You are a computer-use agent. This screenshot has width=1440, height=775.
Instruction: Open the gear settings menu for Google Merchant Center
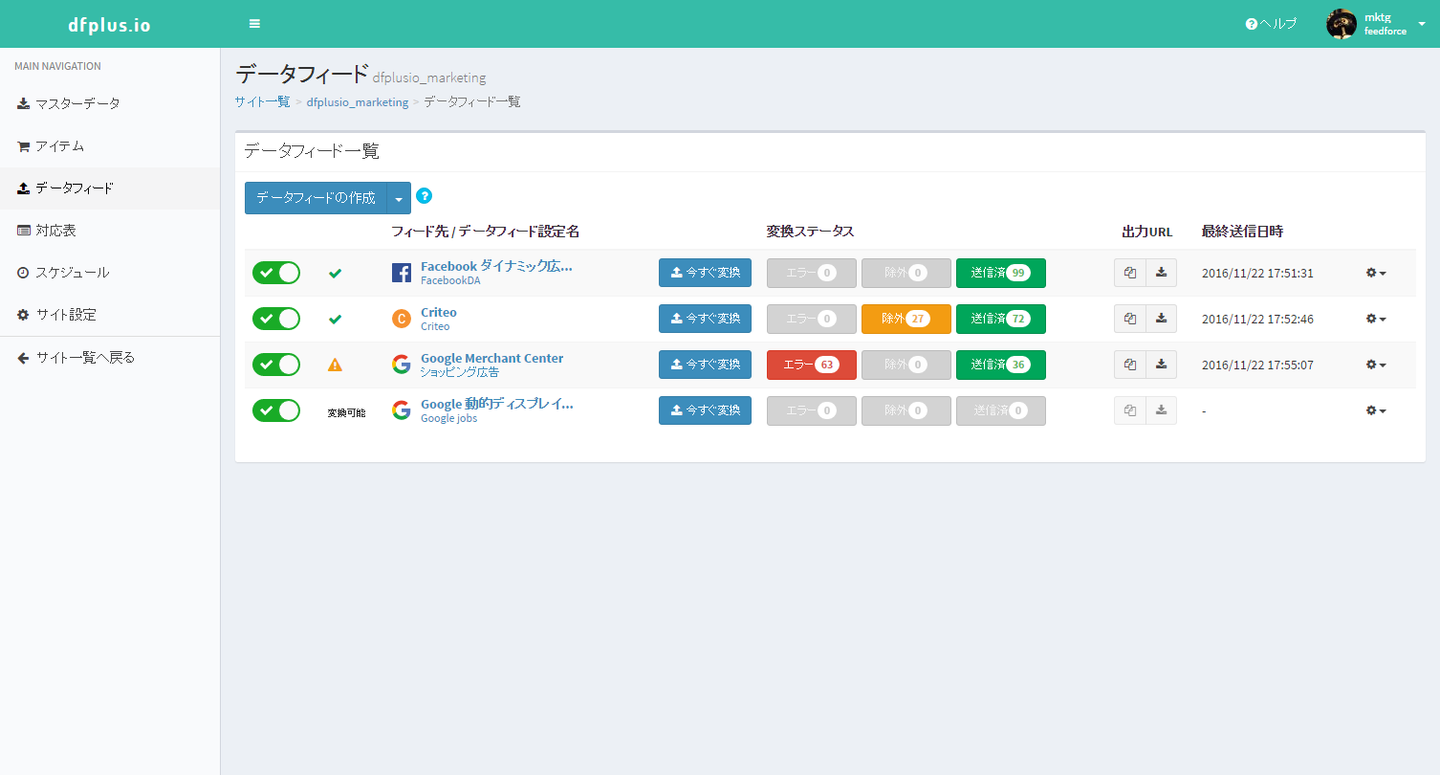[1376, 365]
